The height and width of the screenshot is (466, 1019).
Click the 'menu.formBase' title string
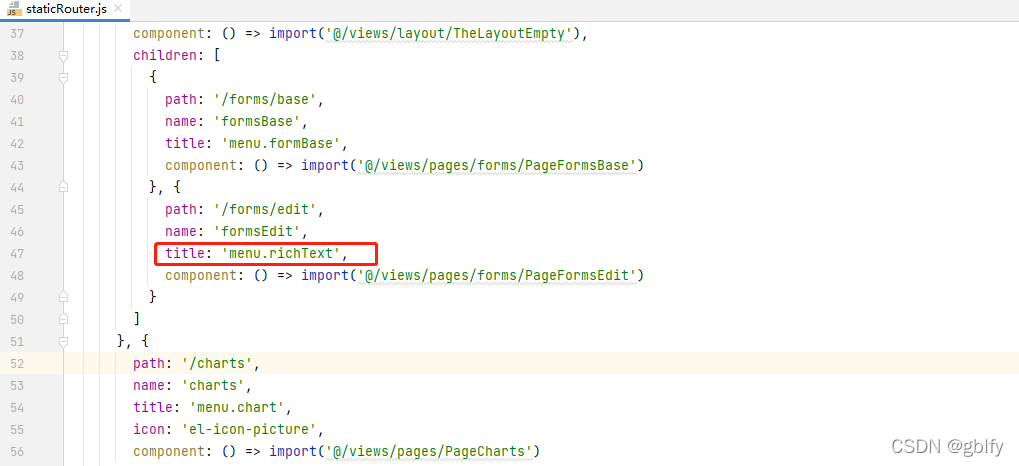pos(279,144)
